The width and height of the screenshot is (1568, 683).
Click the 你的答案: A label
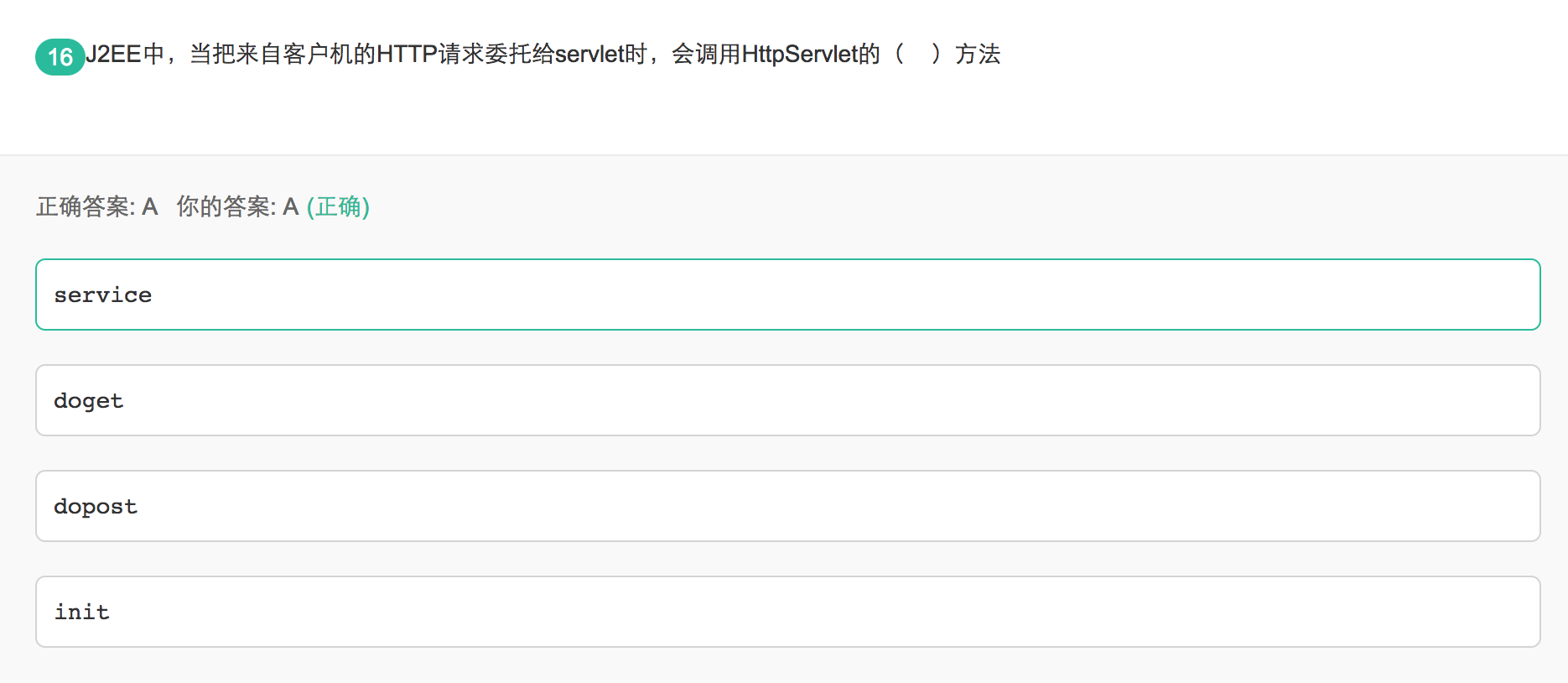(x=237, y=206)
